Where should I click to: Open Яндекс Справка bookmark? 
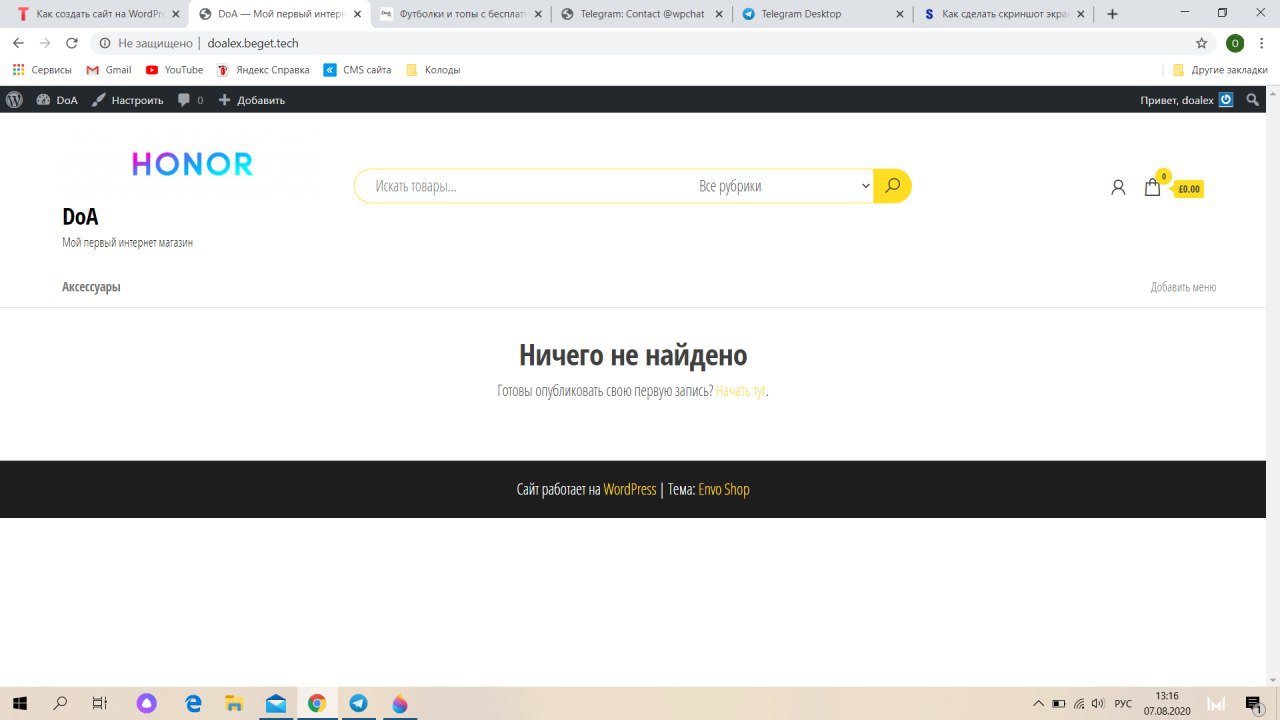point(263,70)
